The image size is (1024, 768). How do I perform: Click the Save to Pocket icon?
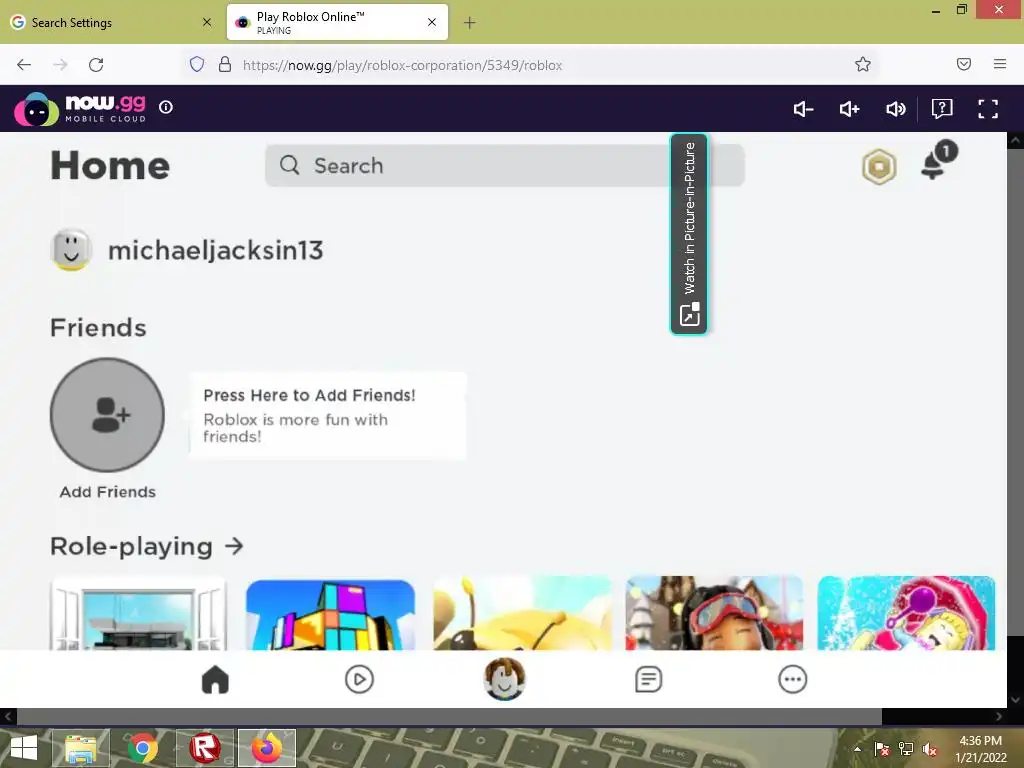pos(964,64)
